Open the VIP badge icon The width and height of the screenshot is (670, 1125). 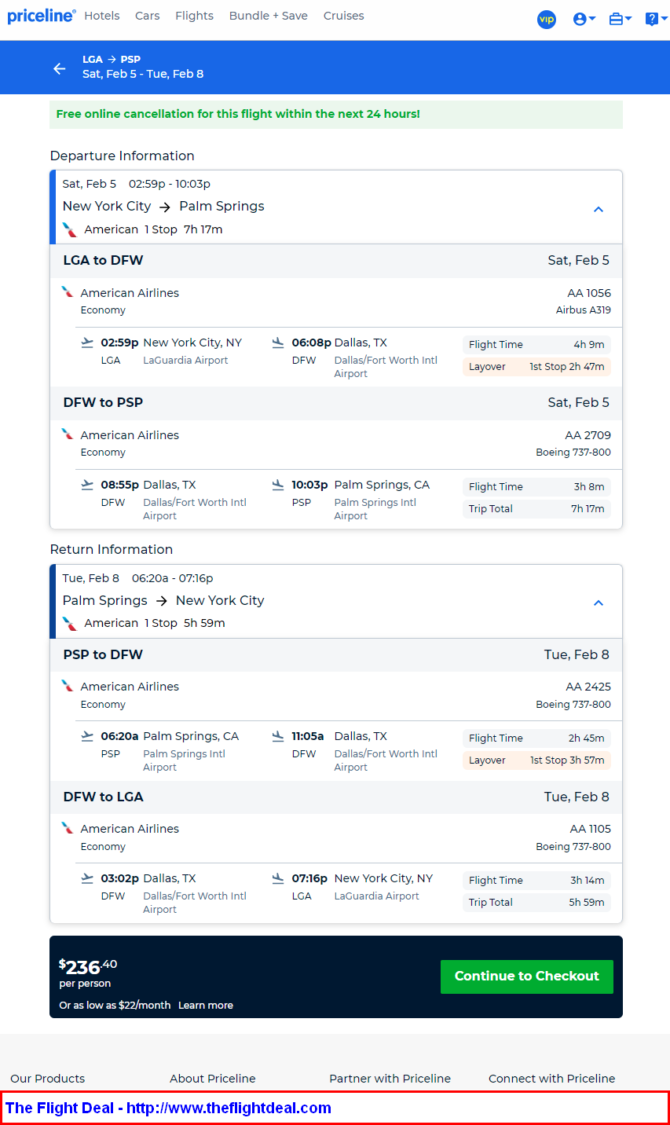point(547,19)
